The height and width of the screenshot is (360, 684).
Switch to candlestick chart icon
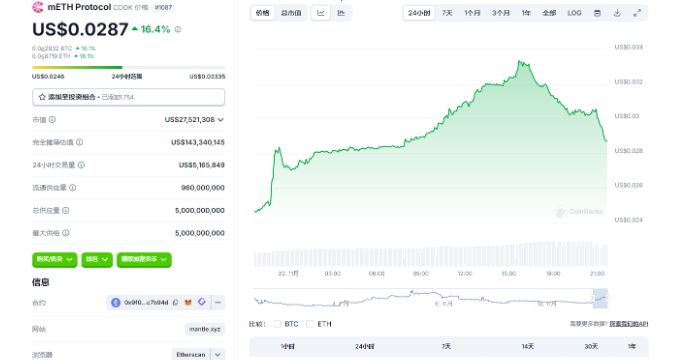341,13
